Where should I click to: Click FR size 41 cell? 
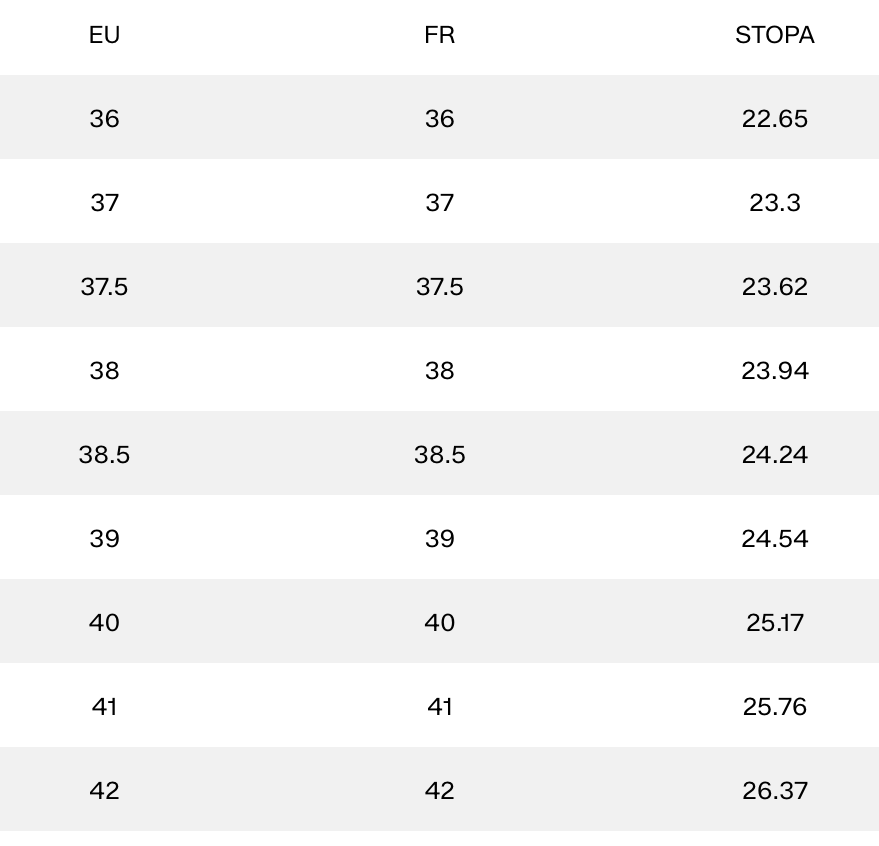(x=439, y=707)
